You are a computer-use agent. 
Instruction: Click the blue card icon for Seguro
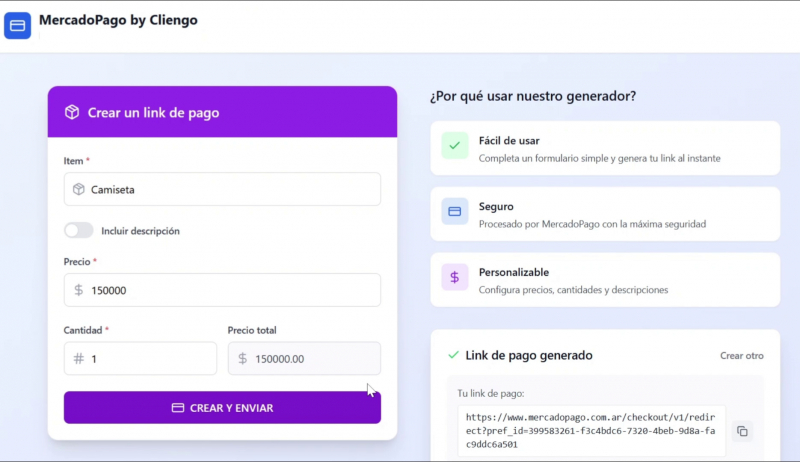[455, 211]
